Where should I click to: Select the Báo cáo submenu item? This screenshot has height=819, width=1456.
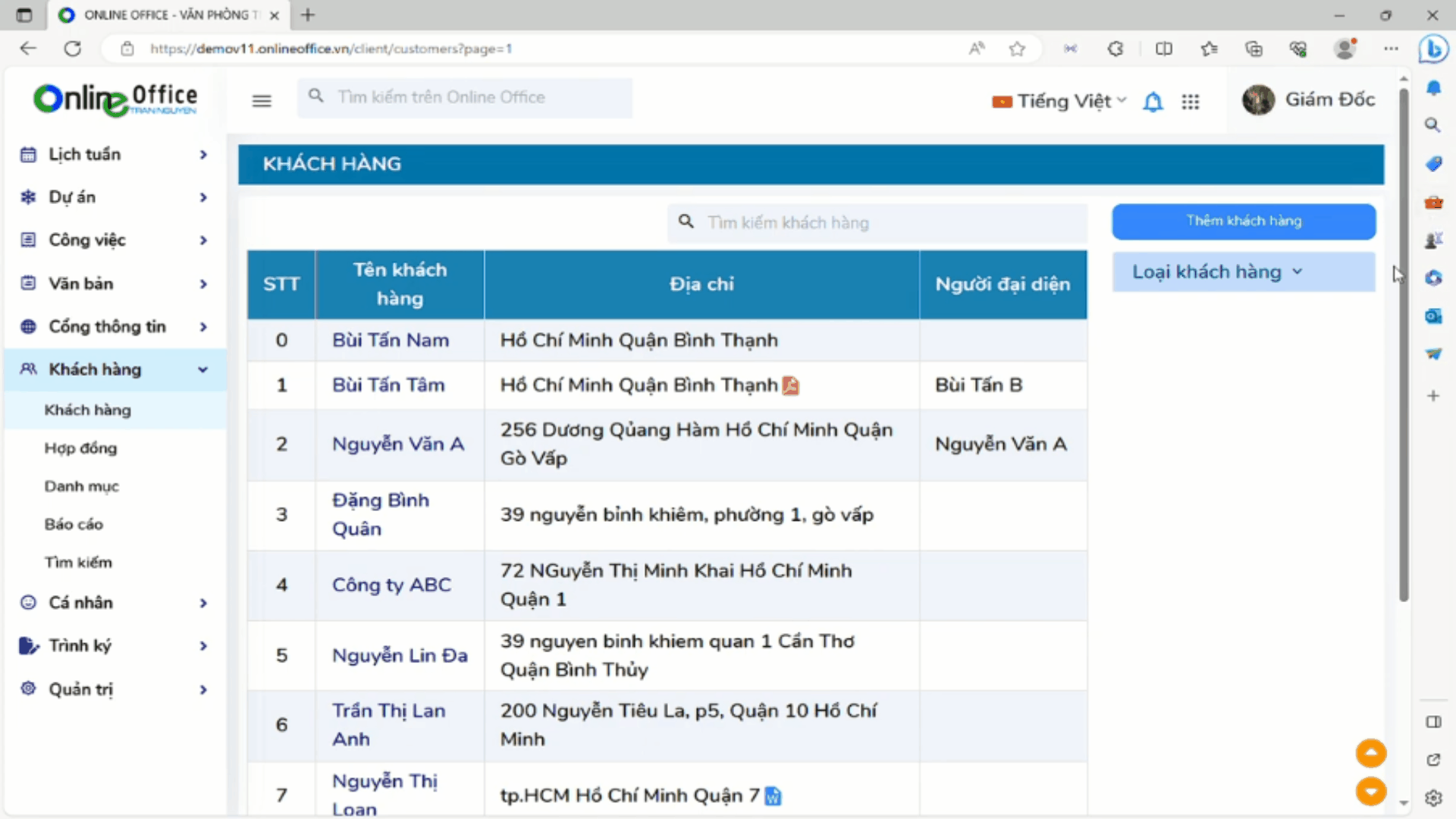(x=74, y=524)
